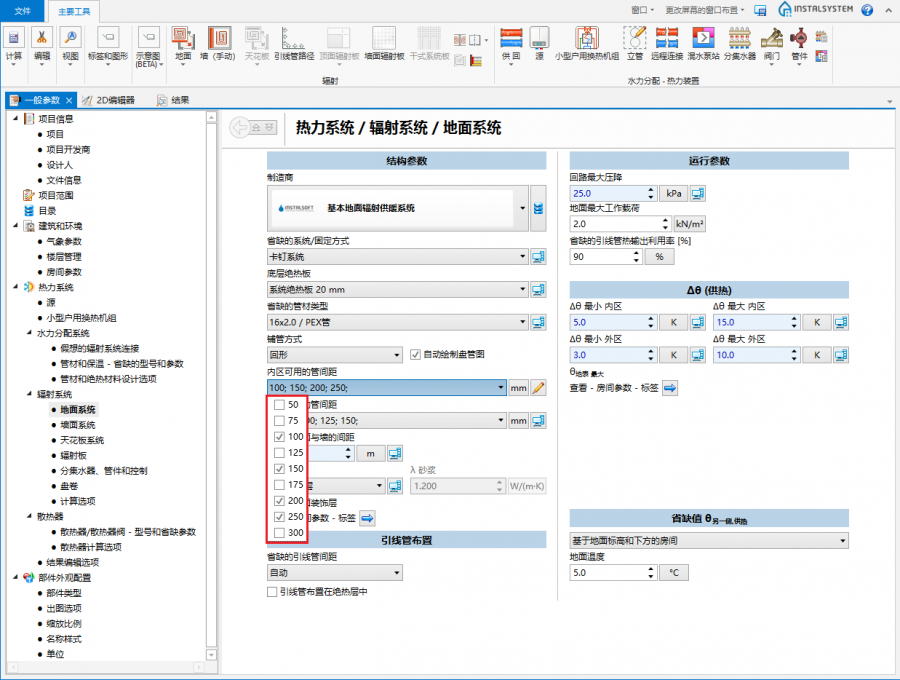Click the pencil edit icon beside 内区可用的管间距
This screenshot has height=680, width=900.
point(538,388)
